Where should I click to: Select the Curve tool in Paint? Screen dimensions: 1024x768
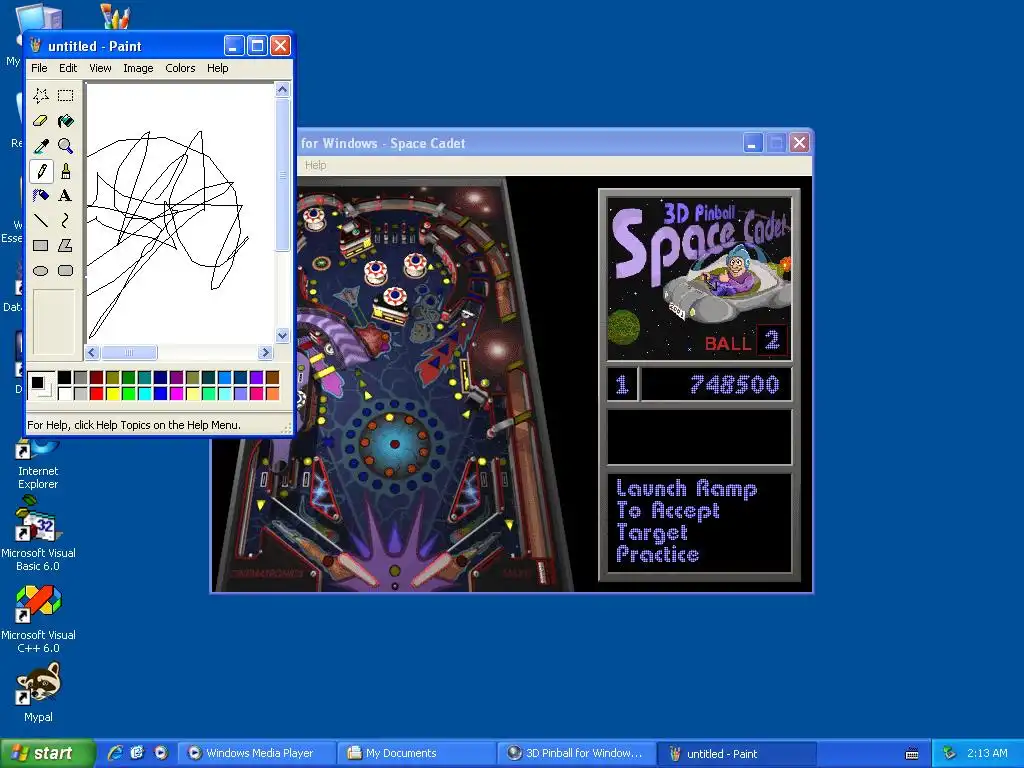[x=65, y=221]
